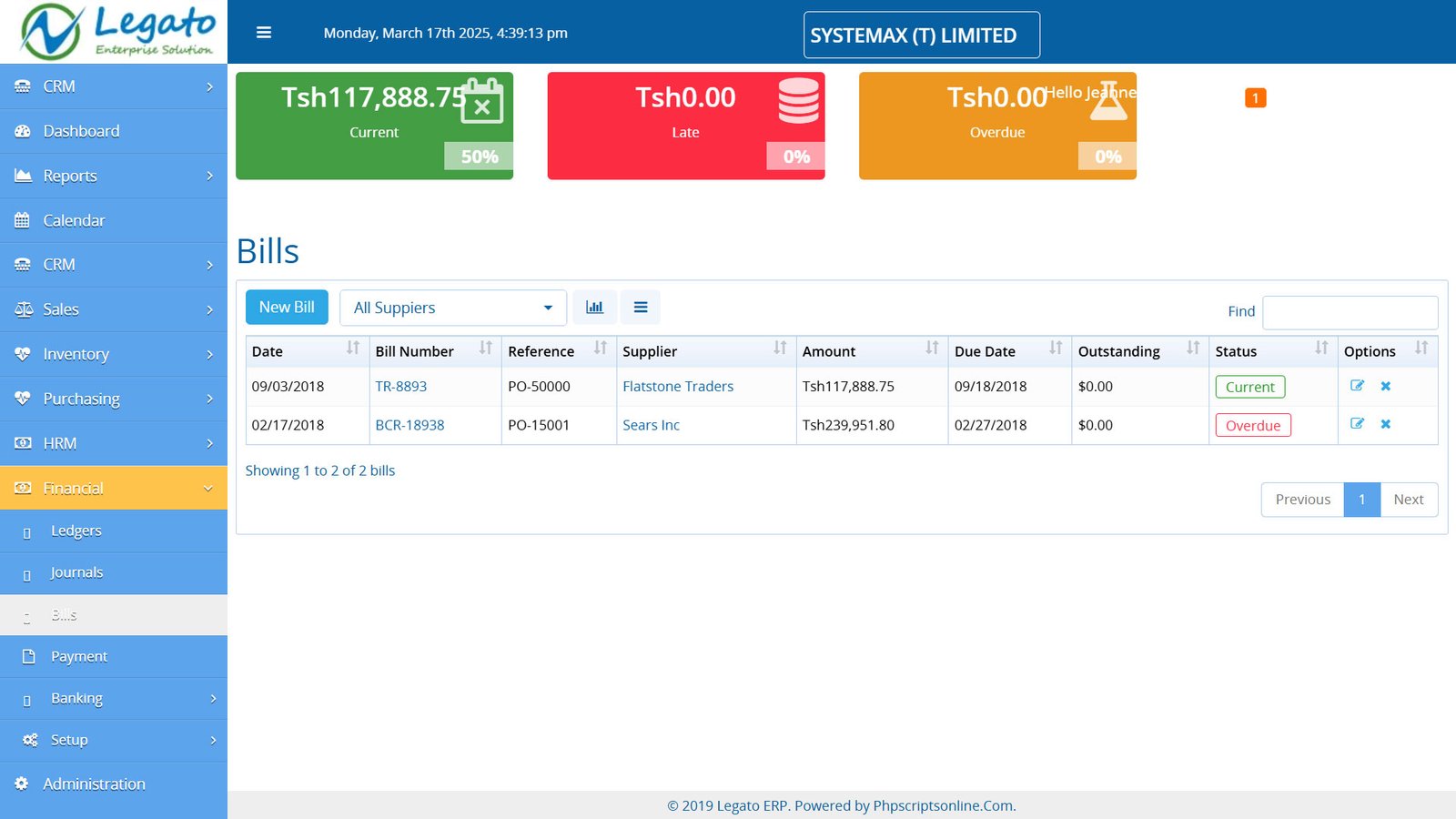
Task: Open the Calendar page
Action: click(x=114, y=220)
